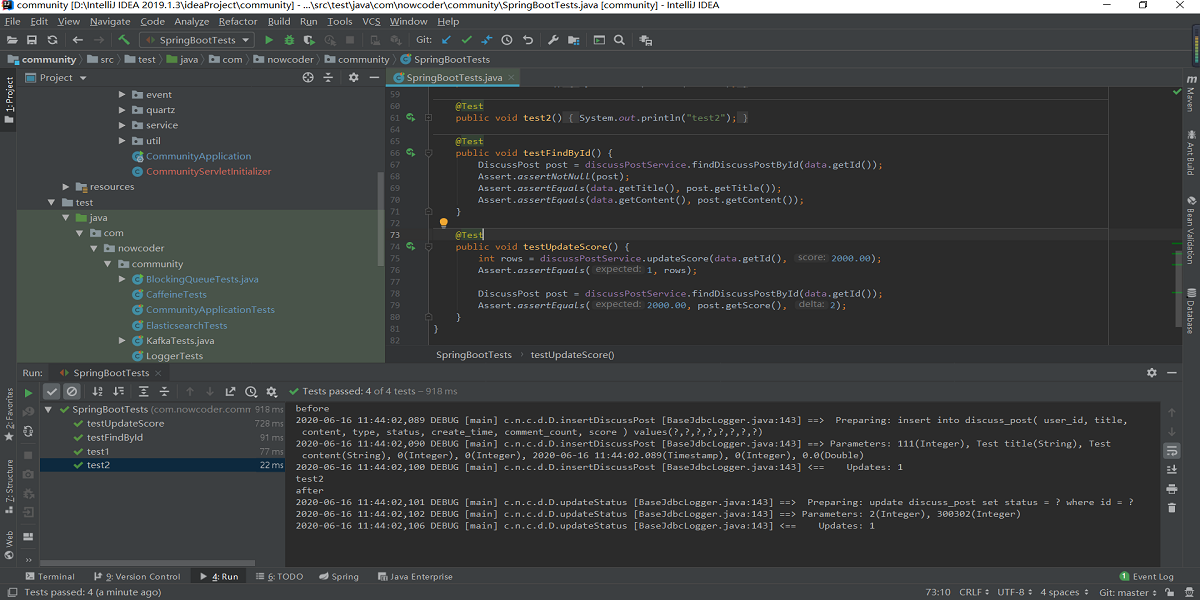Expand the event folder in Project tree
The image size is (1200, 600).
pyautogui.click(x=122, y=95)
